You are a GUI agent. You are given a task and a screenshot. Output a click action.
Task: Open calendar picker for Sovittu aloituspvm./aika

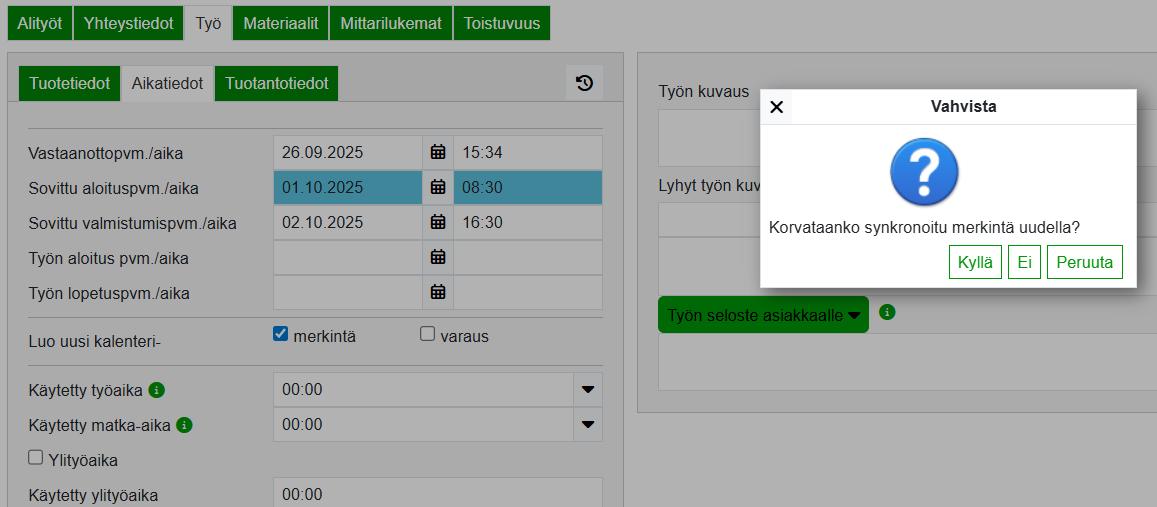click(437, 187)
